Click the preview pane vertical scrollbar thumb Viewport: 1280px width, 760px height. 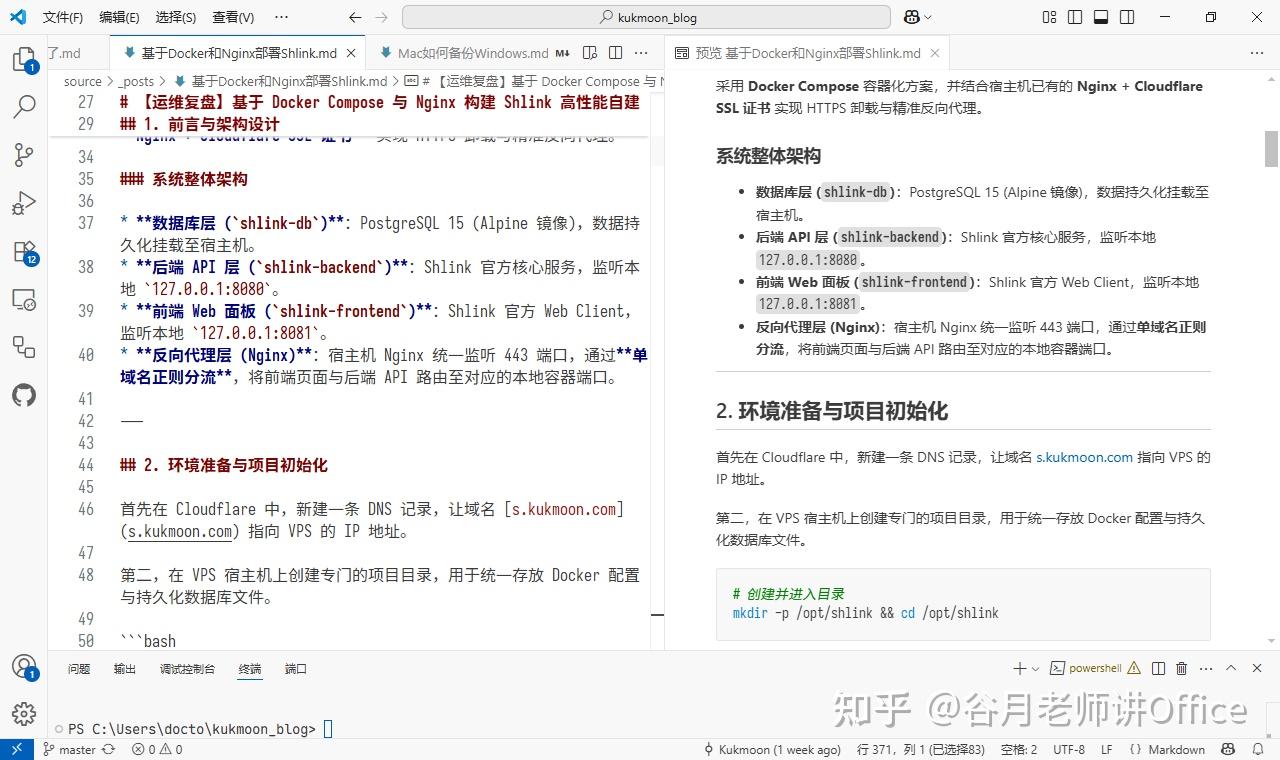point(1272,148)
